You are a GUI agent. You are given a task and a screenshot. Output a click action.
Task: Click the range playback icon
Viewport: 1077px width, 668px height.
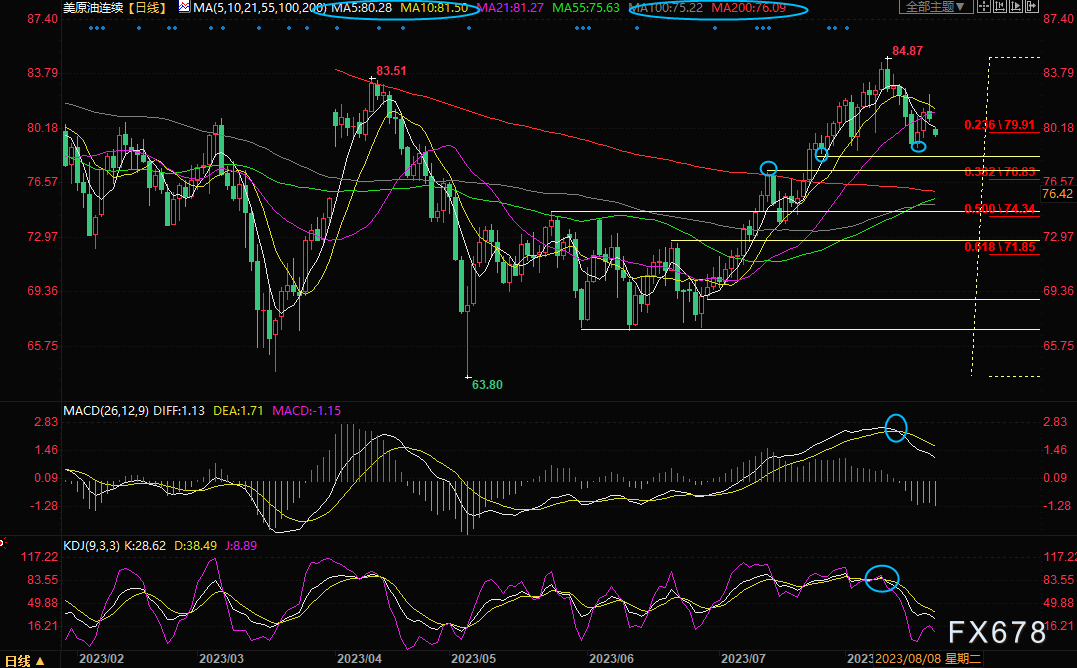pos(1016,6)
